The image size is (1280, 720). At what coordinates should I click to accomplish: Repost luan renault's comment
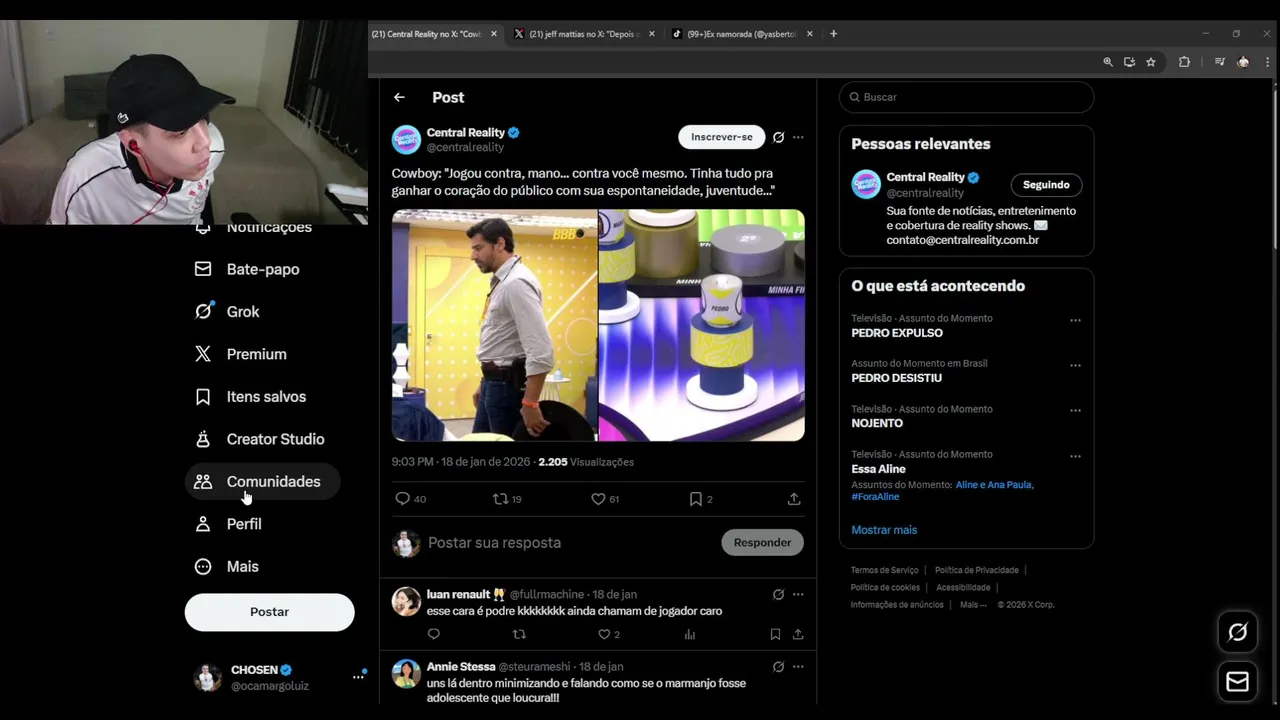click(x=519, y=634)
